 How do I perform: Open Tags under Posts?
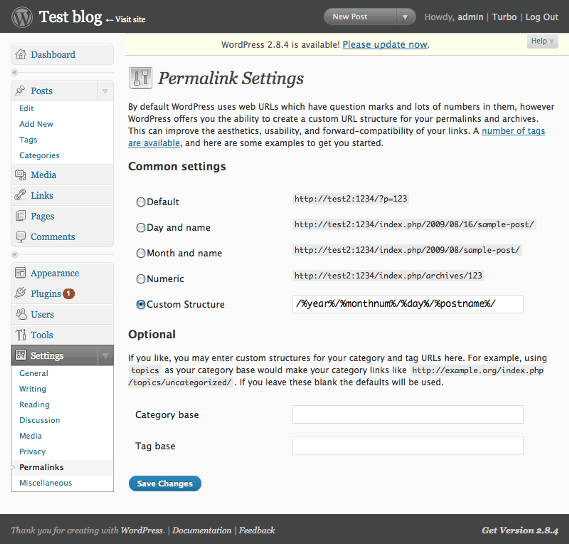(28, 140)
